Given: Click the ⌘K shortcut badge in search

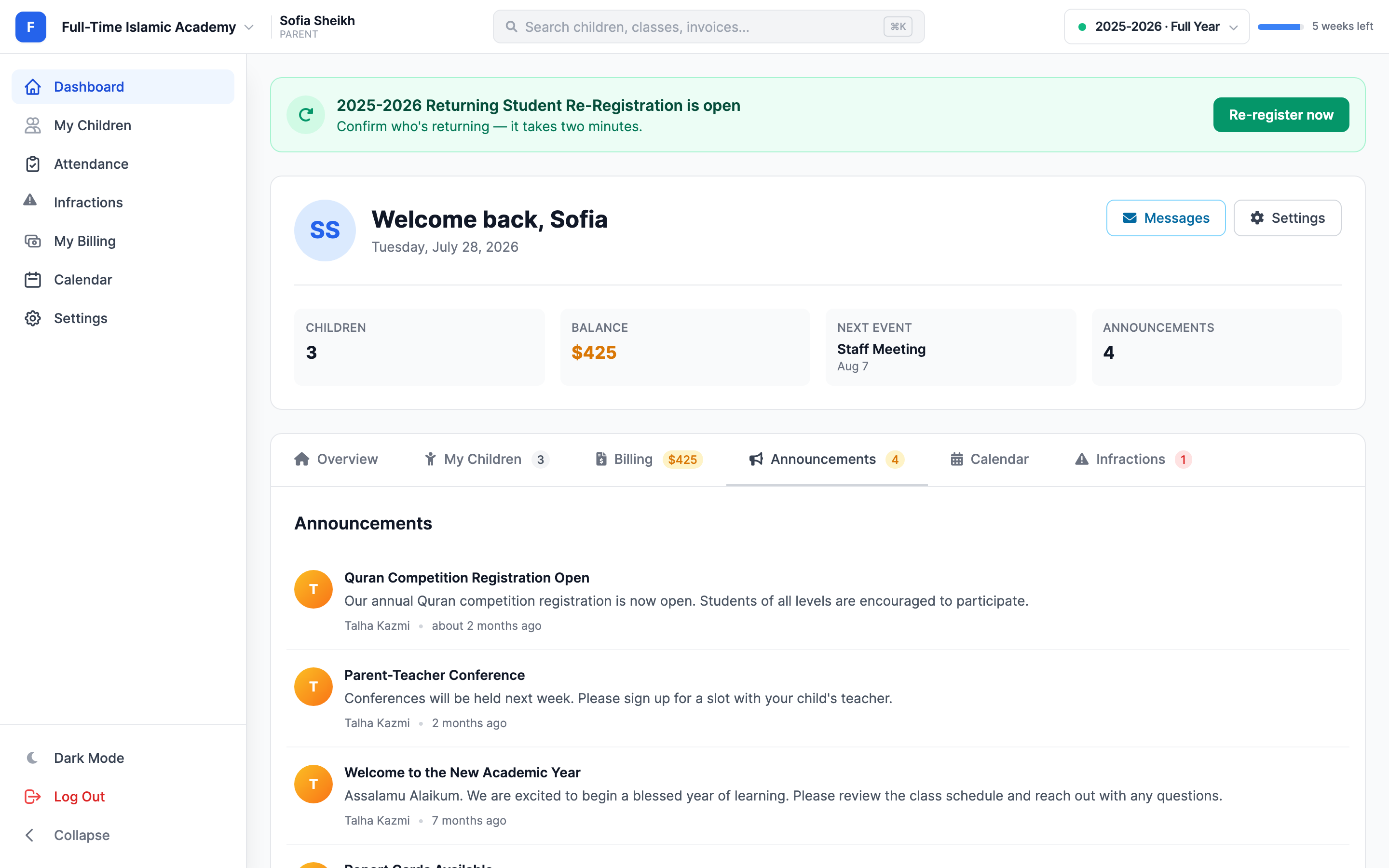Looking at the screenshot, I should coord(898,27).
